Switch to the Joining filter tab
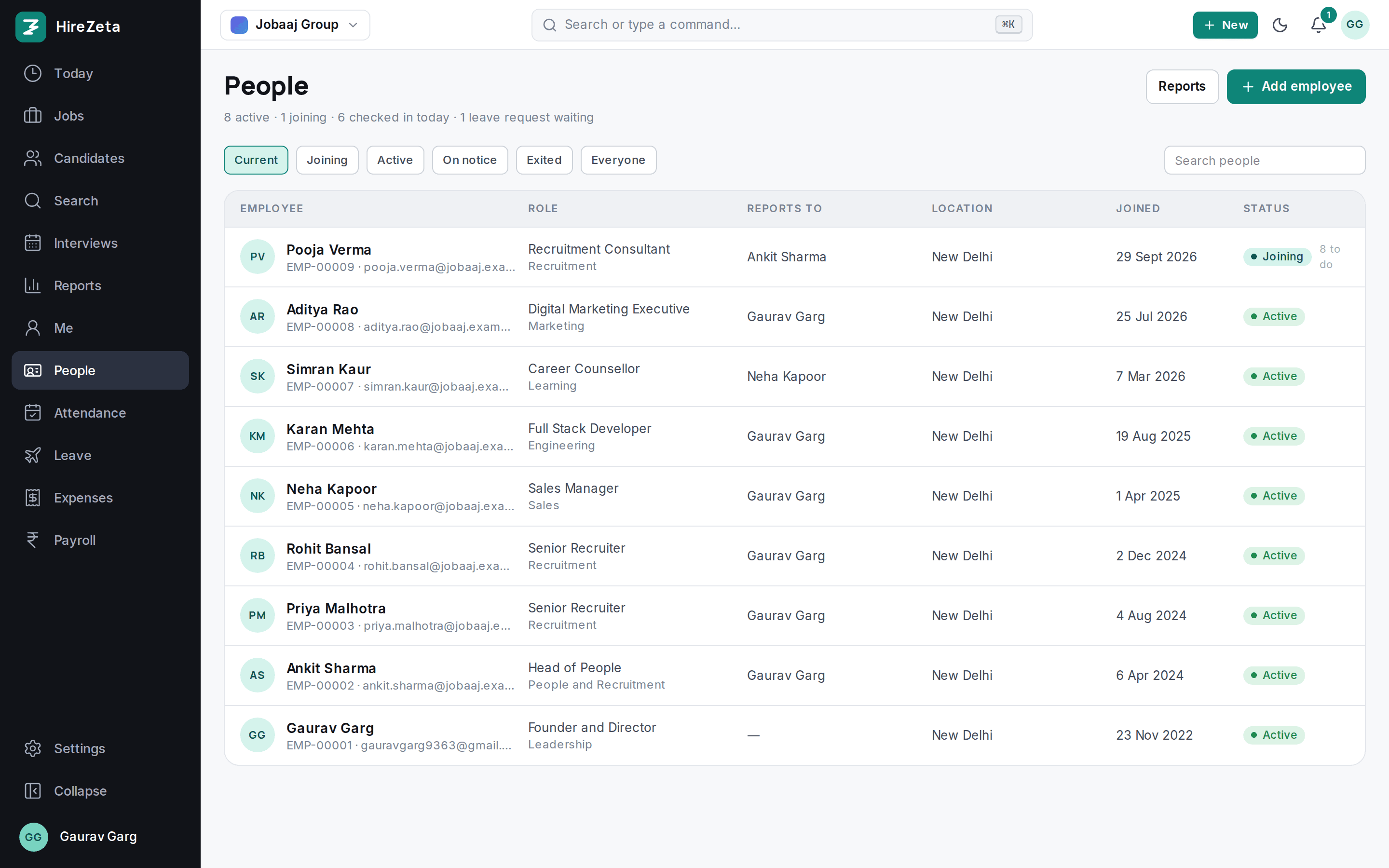The width and height of the screenshot is (1389, 868). (x=327, y=160)
